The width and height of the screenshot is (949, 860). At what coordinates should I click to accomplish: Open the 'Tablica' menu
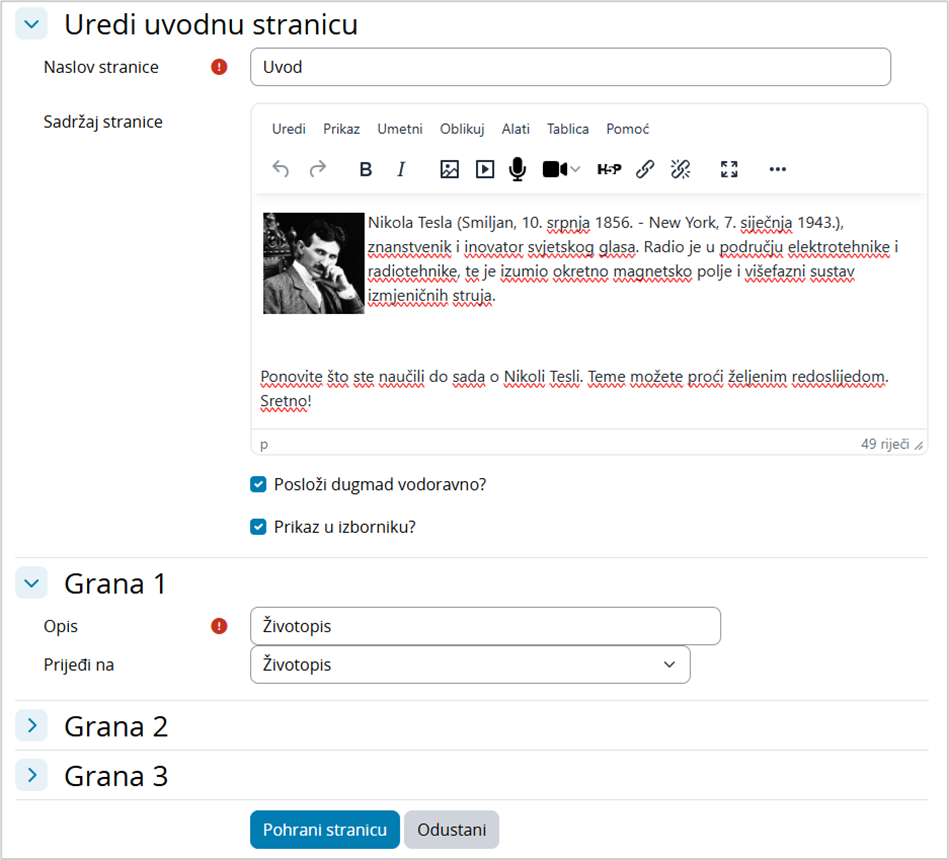pyautogui.click(x=567, y=129)
